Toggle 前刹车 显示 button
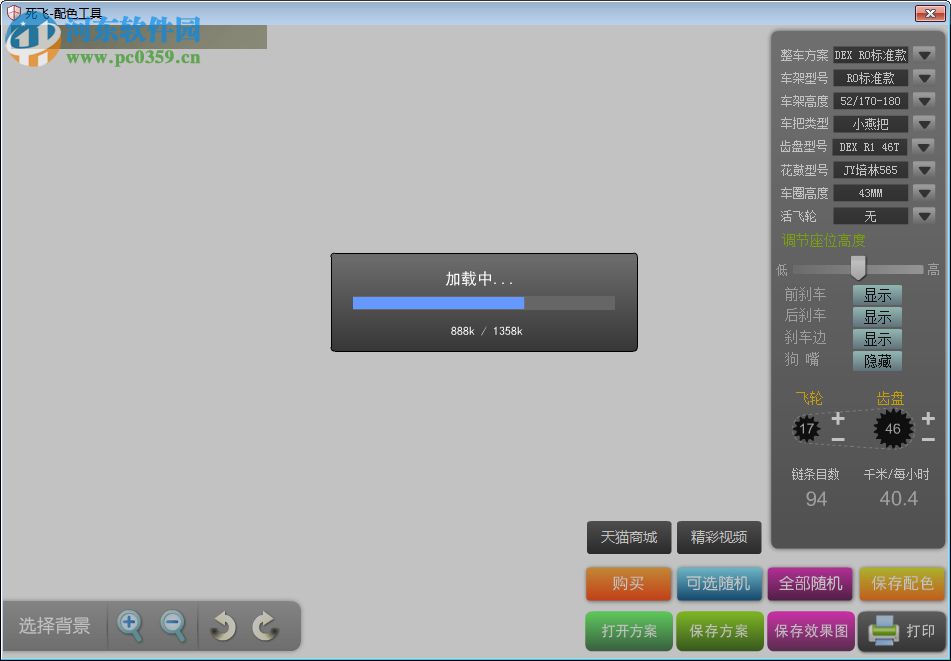 coord(877,295)
